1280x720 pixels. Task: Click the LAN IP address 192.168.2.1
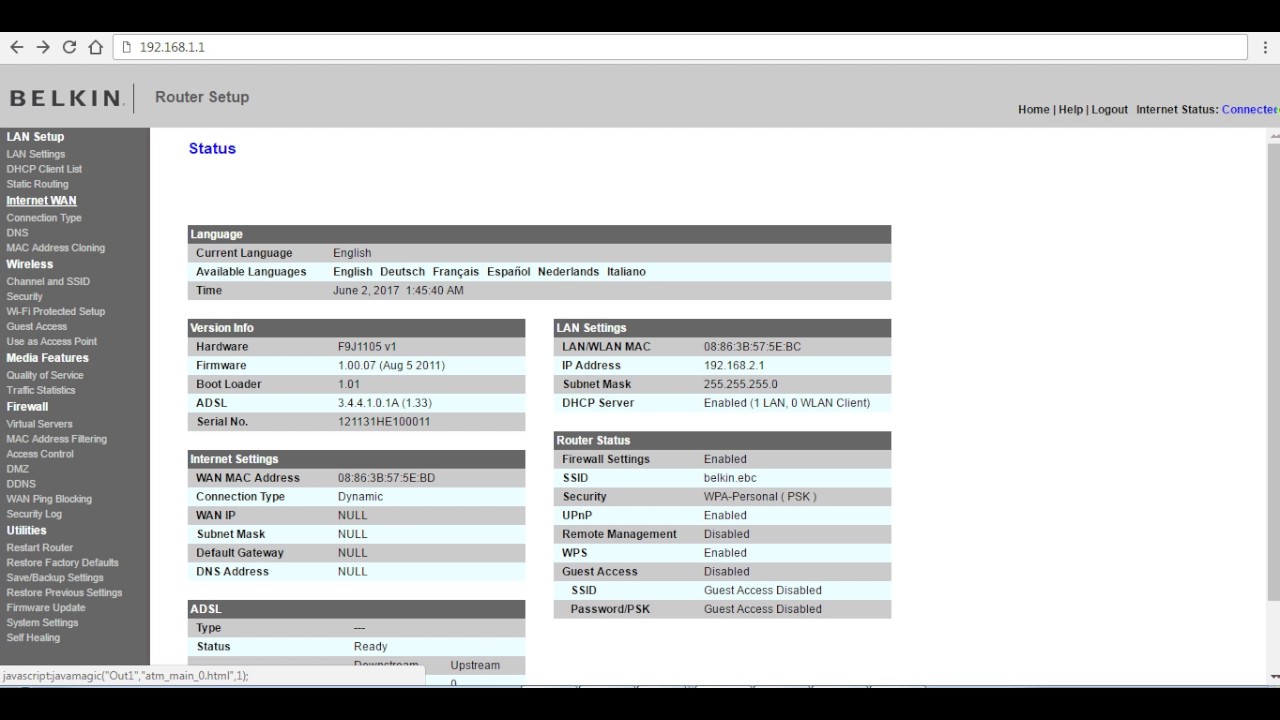pos(734,366)
